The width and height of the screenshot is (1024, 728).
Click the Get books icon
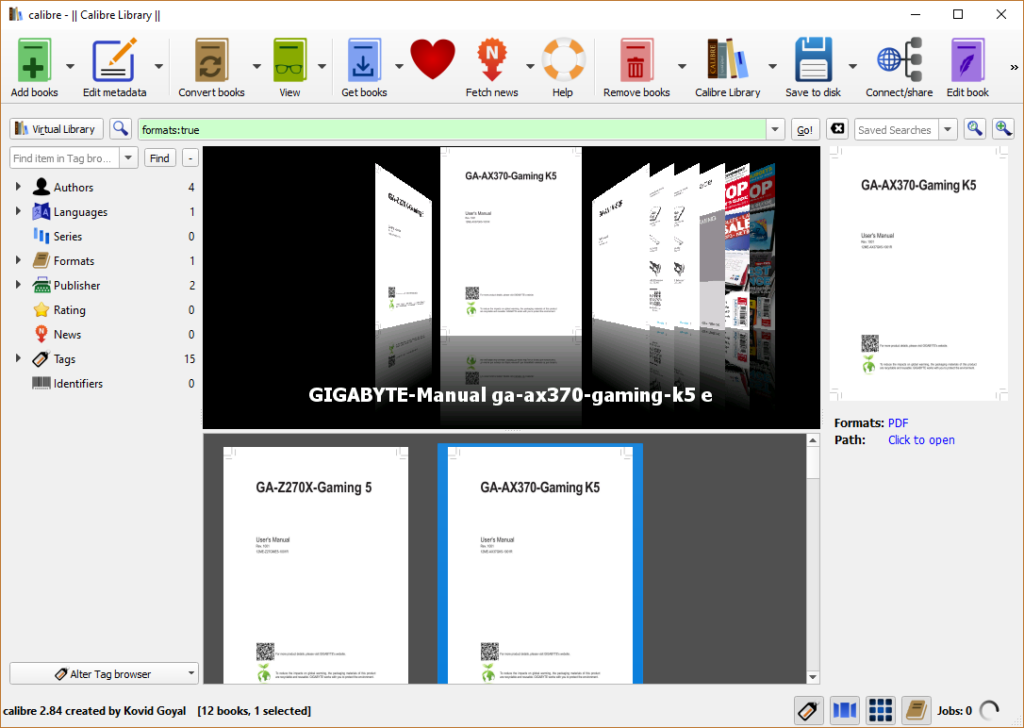click(x=364, y=60)
